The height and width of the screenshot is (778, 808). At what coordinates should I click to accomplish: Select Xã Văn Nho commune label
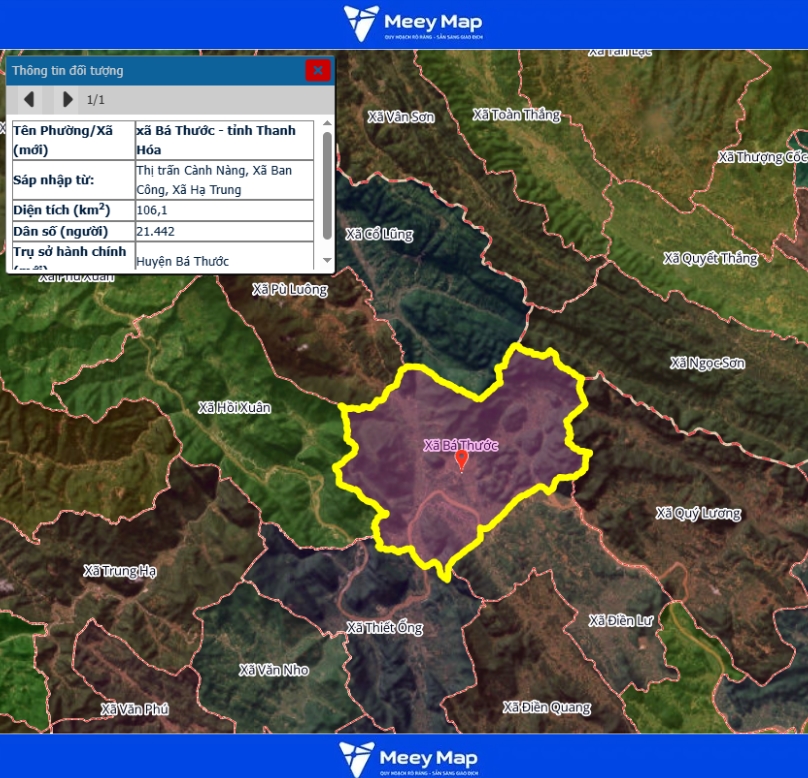pyautogui.click(x=274, y=669)
